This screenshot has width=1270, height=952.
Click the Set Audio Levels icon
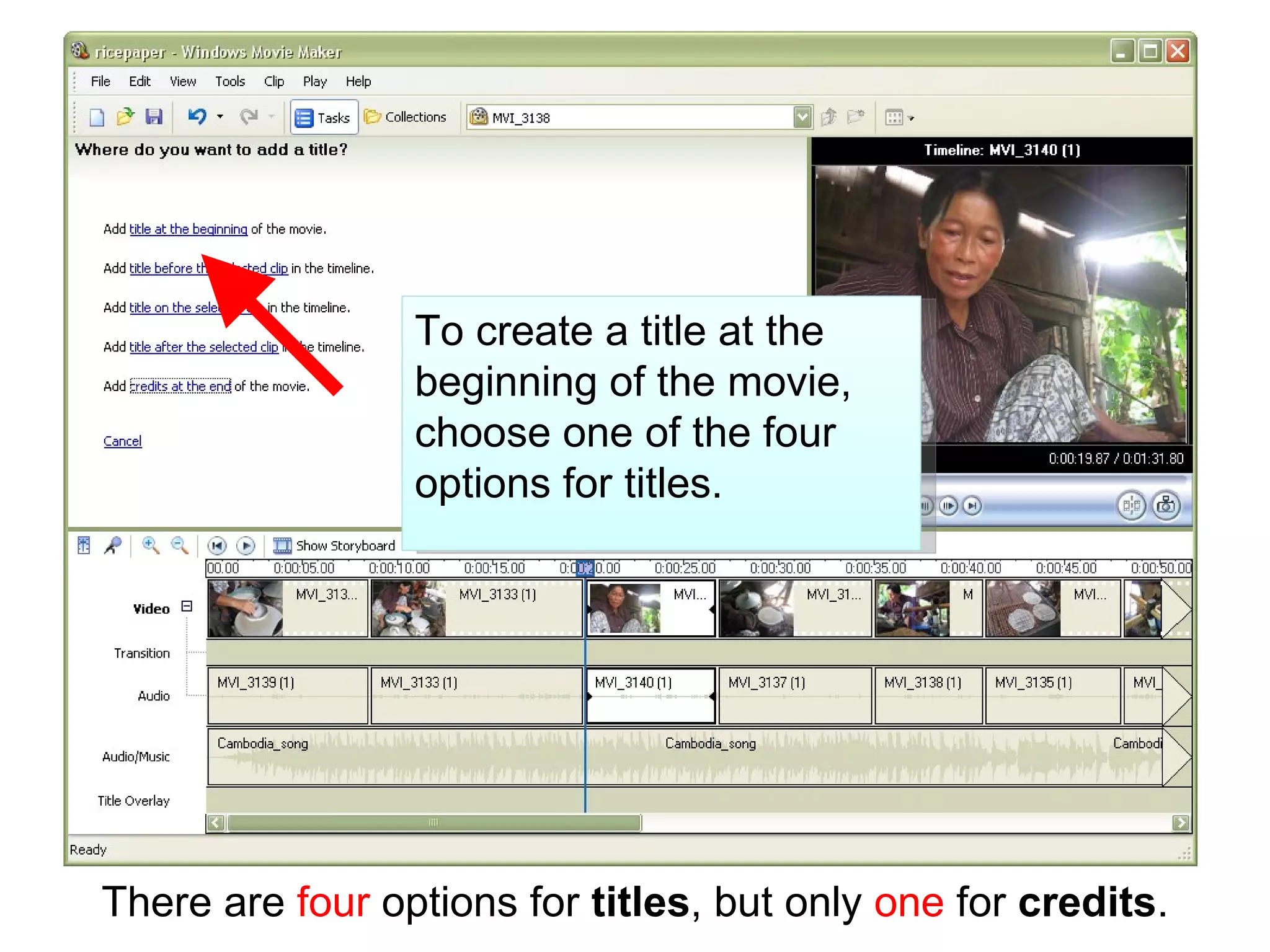pos(84,545)
